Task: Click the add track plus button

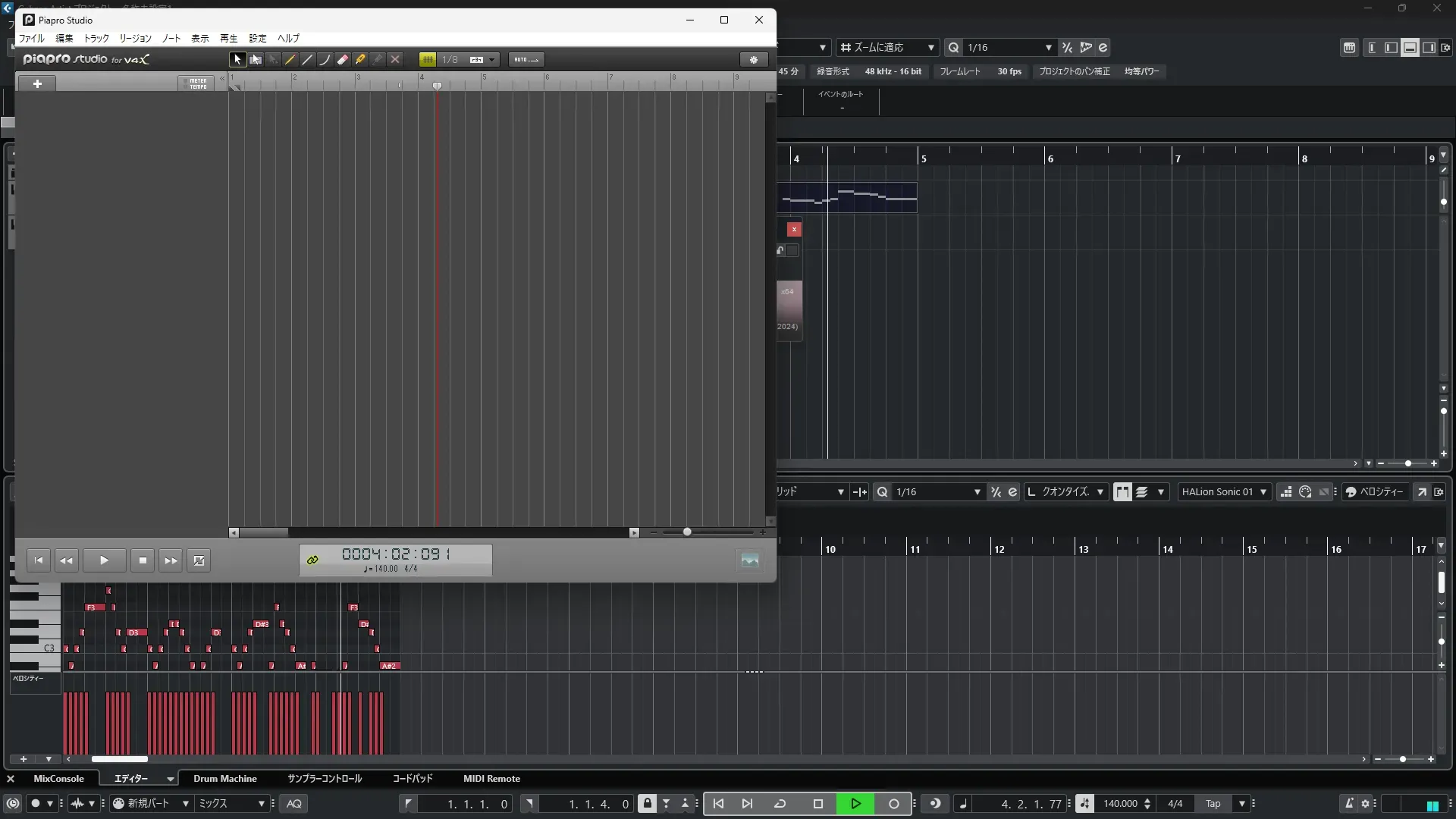Action: click(x=37, y=83)
